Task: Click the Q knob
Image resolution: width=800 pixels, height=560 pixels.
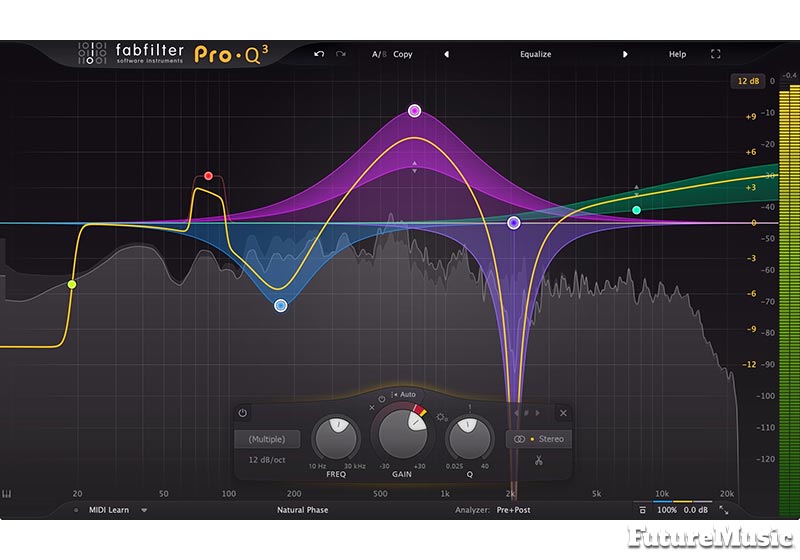Action: point(469,438)
